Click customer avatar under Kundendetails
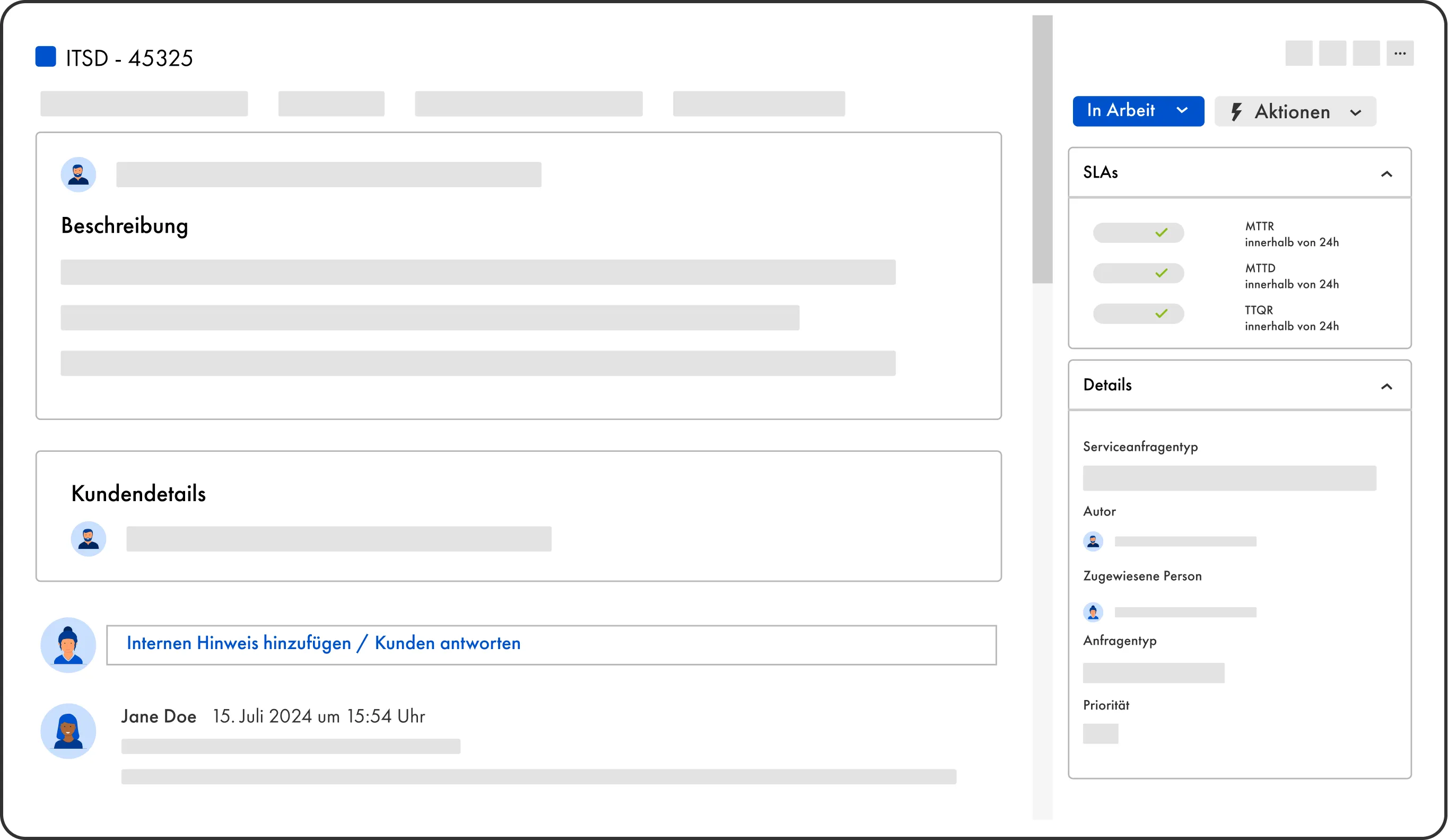This screenshot has width=1448, height=840. pos(88,538)
